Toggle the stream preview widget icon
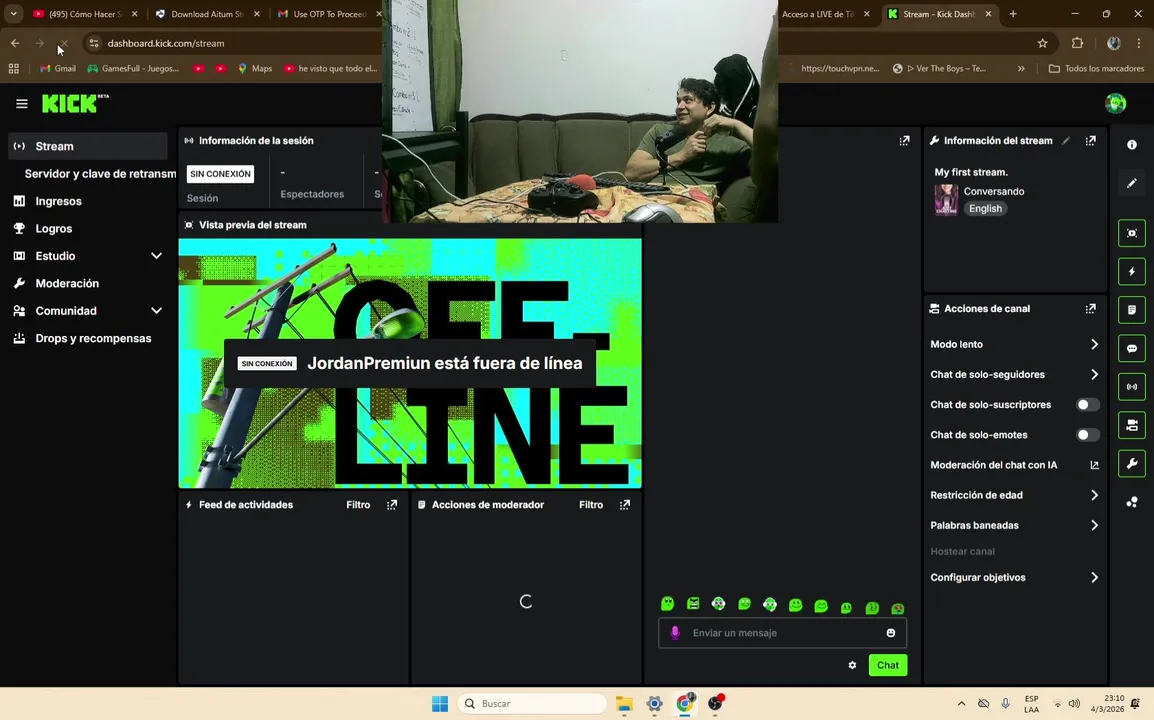The height and width of the screenshot is (720, 1154). click(1131, 233)
